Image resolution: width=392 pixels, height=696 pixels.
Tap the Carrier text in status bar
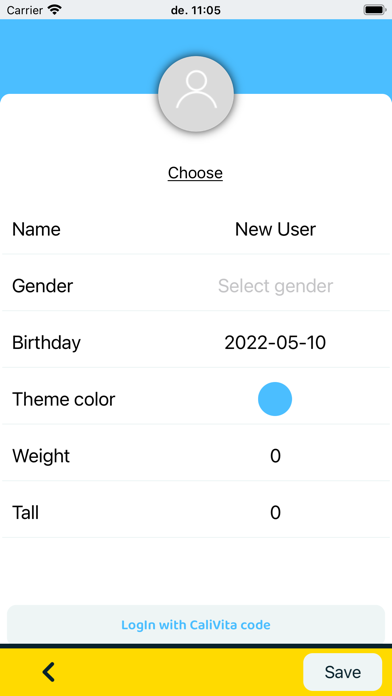(25, 10)
